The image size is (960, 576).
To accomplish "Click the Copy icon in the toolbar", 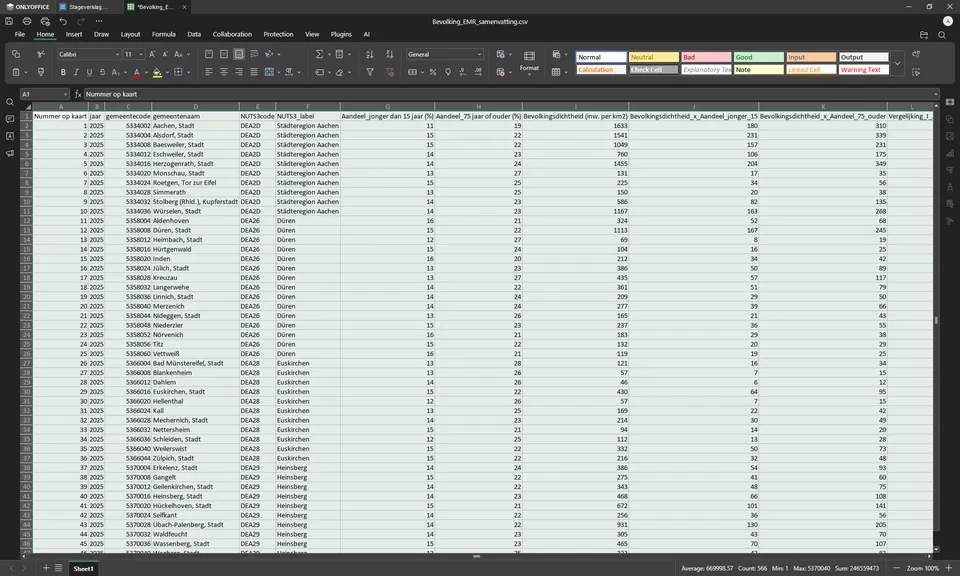I will 16,54.
